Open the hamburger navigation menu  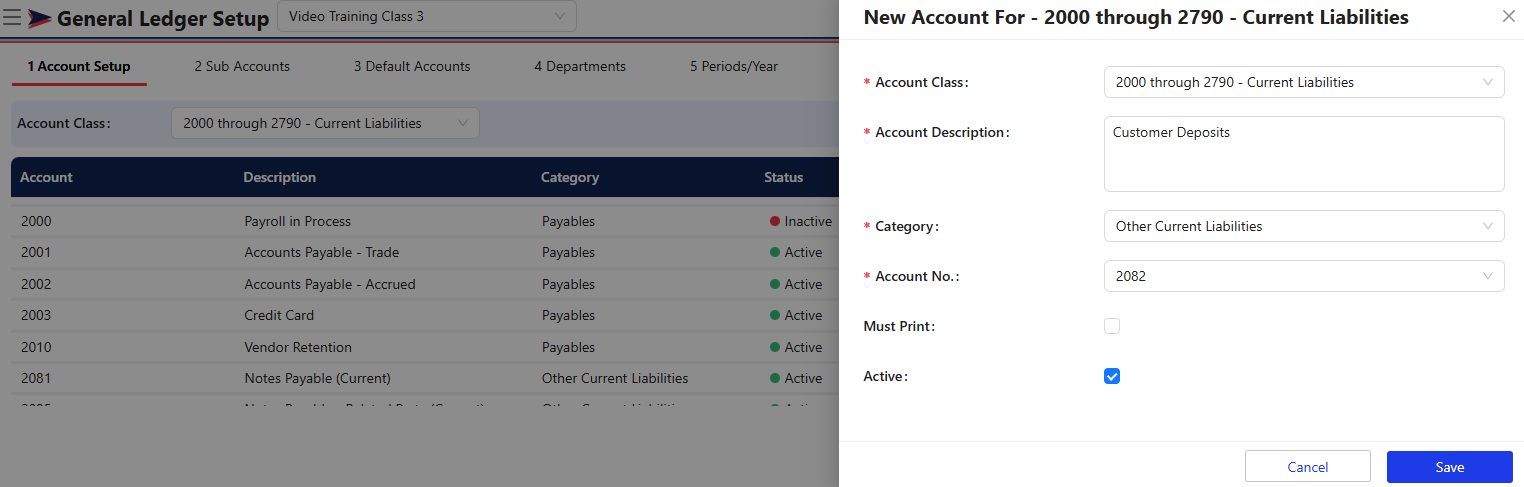12,18
